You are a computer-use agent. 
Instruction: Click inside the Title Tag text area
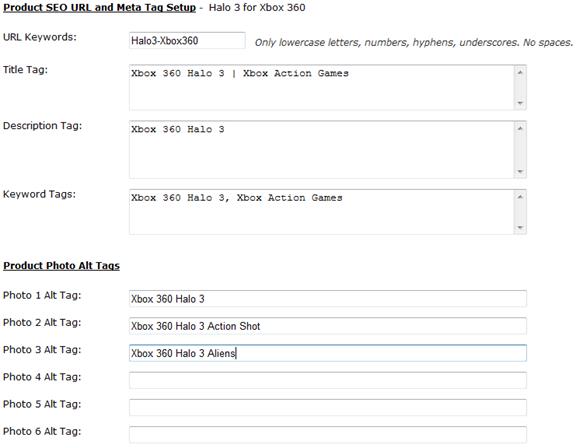click(321, 87)
